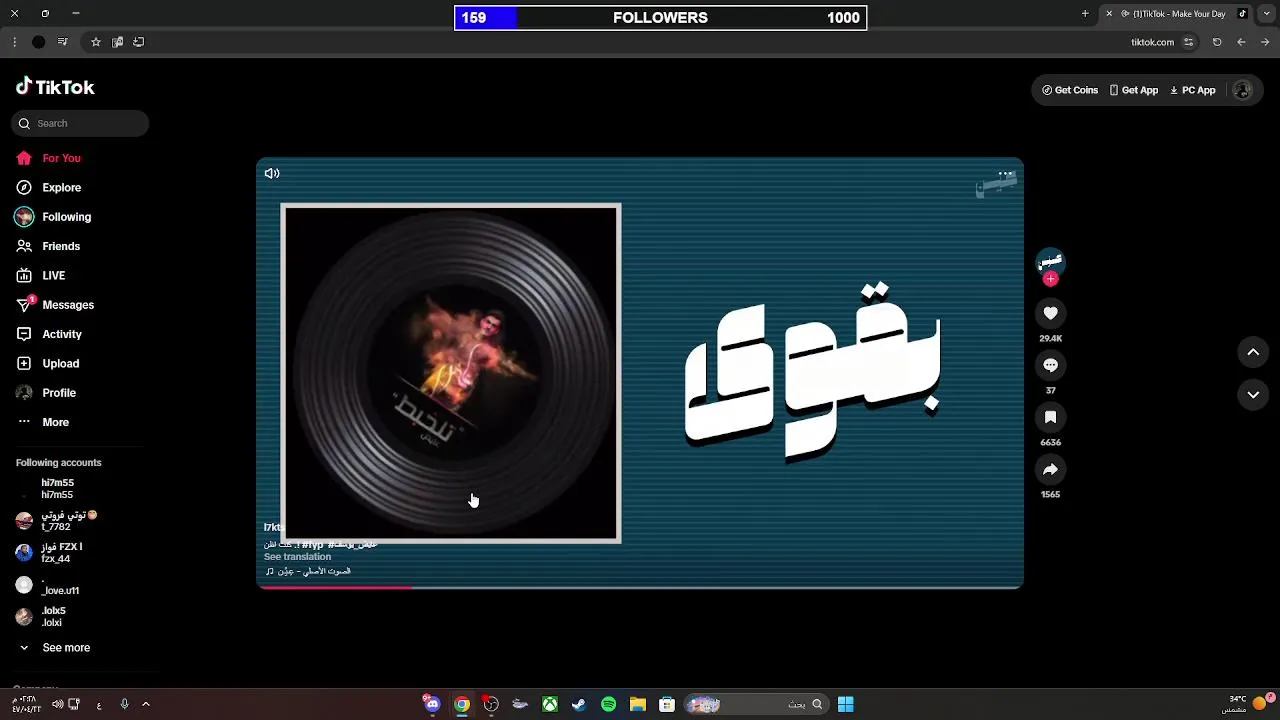Open the browser profile circle
1280x720 pixels.
coord(38,42)
